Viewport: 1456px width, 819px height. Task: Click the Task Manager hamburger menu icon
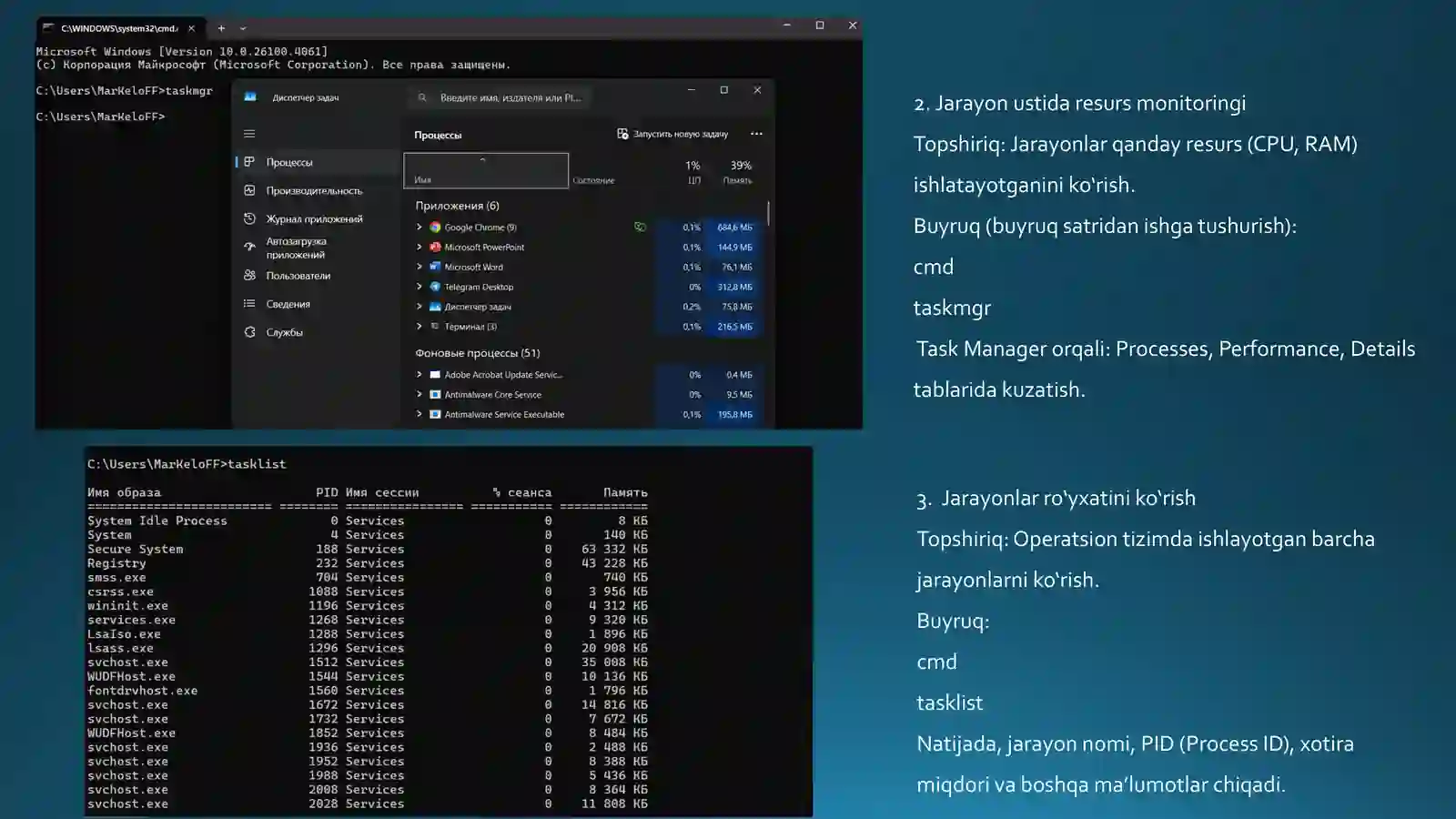pos(249,134)
